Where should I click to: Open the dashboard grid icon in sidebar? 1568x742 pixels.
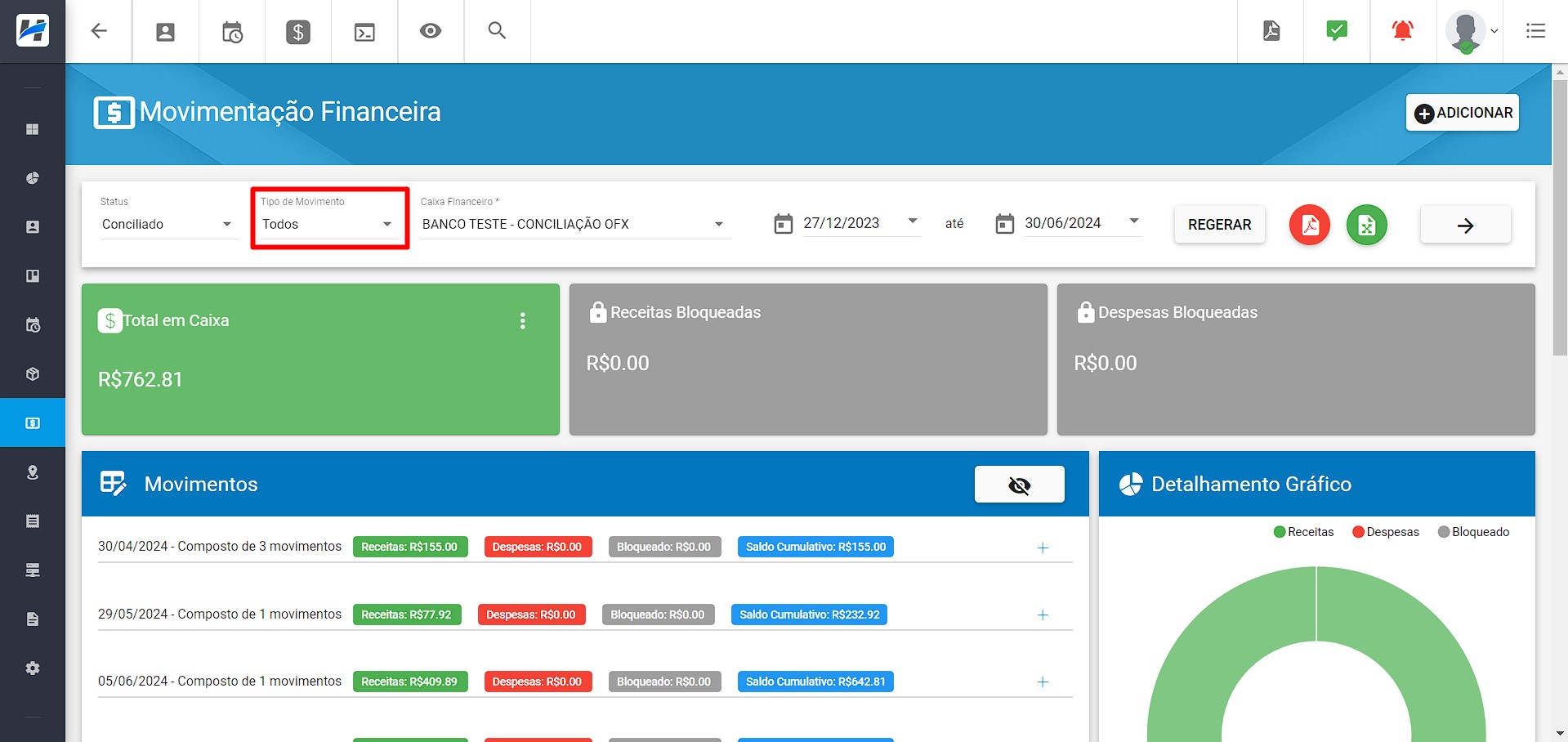[33, 129]
